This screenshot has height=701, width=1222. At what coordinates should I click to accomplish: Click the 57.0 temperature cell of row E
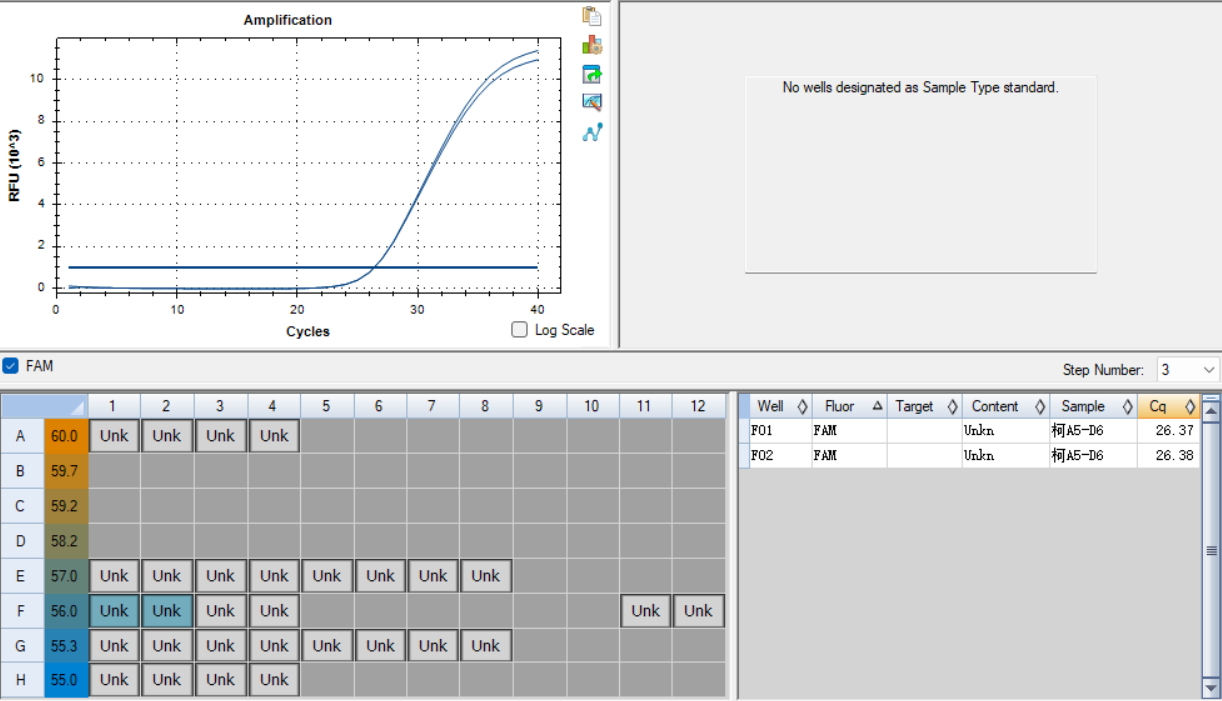(65, 576)
